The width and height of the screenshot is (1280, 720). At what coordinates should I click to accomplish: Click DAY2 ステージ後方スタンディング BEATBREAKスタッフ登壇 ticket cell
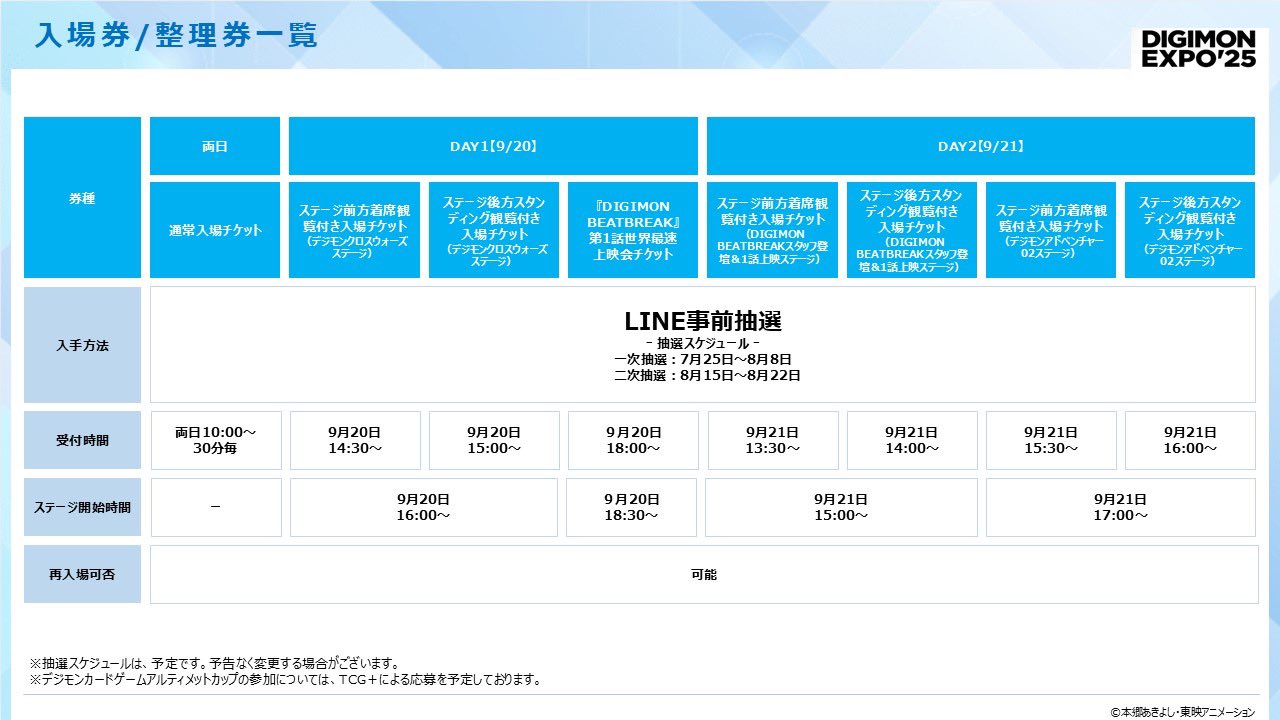pos(912,230)
